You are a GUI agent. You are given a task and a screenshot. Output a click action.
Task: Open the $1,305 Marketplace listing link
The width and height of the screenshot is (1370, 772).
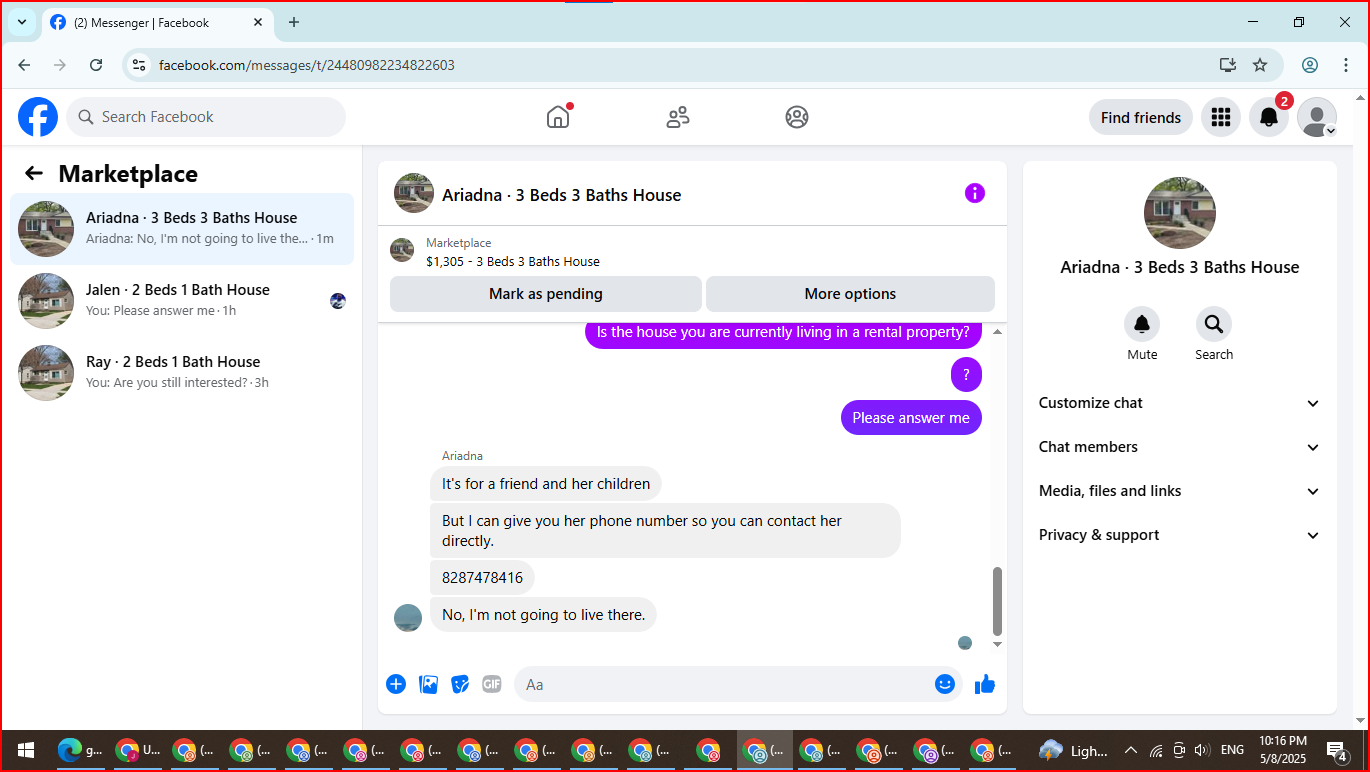coord(513,261)
